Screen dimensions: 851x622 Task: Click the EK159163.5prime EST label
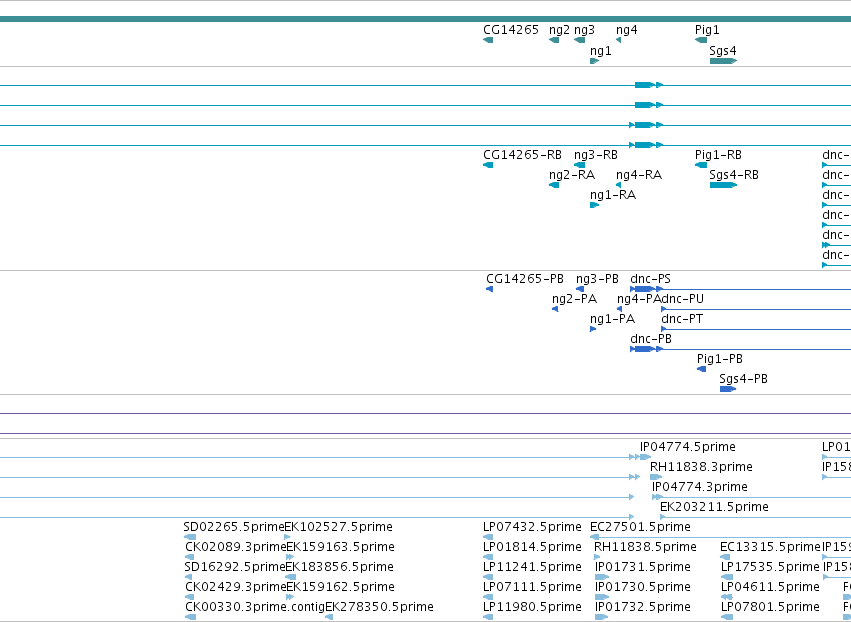coord(340,547)
